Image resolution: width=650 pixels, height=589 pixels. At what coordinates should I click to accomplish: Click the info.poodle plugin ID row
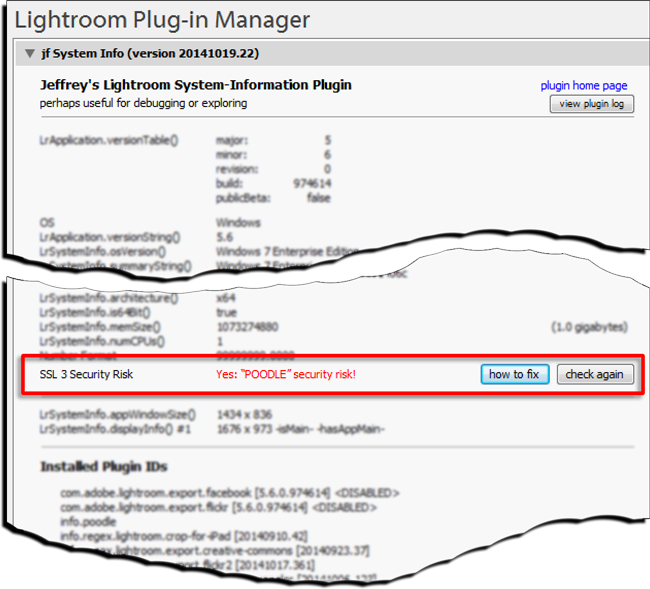click(x=88, y=522)
